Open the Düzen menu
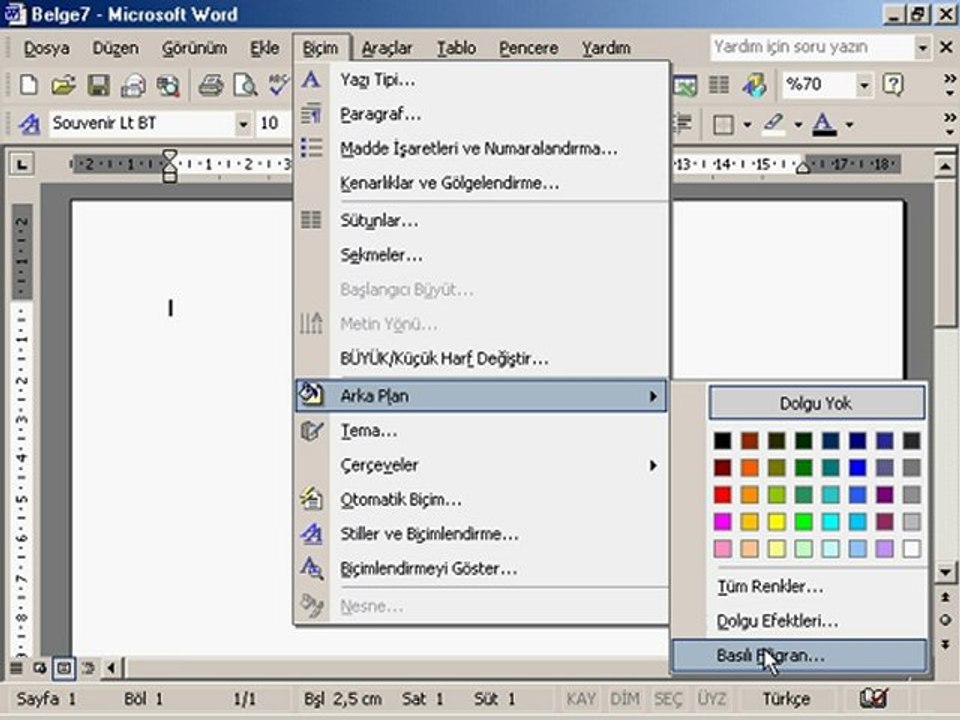The height and width of the screenshot is (720, 960). pyautogui.click(x=115, y=48)
